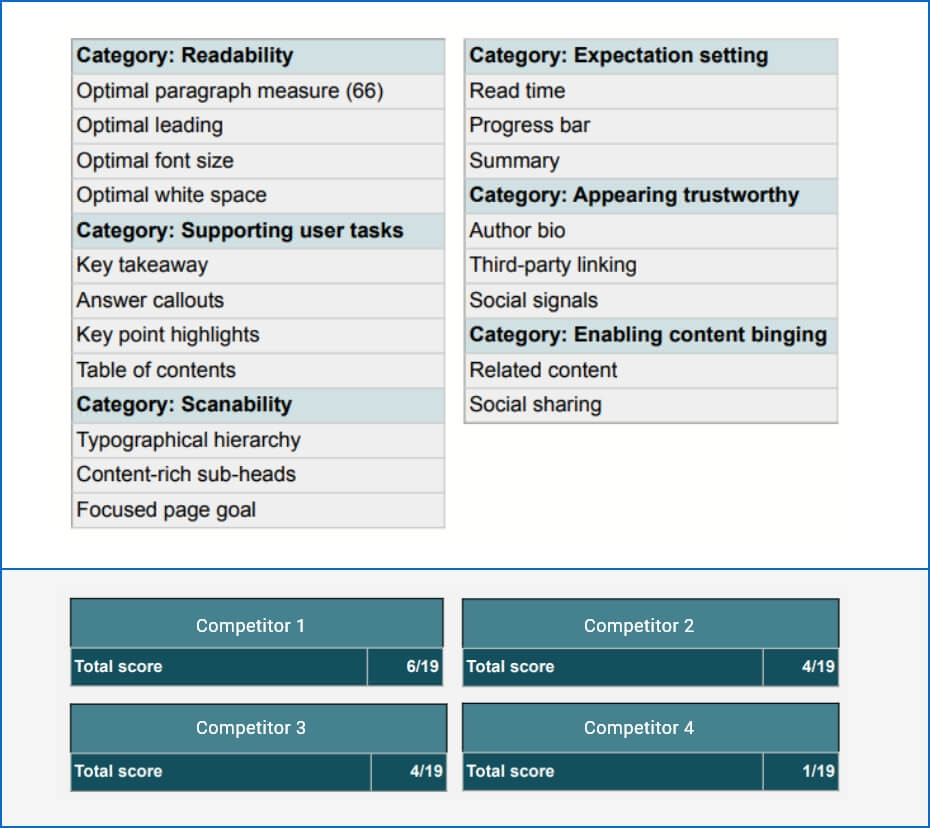Click the Progress bar row

[650, 126]
